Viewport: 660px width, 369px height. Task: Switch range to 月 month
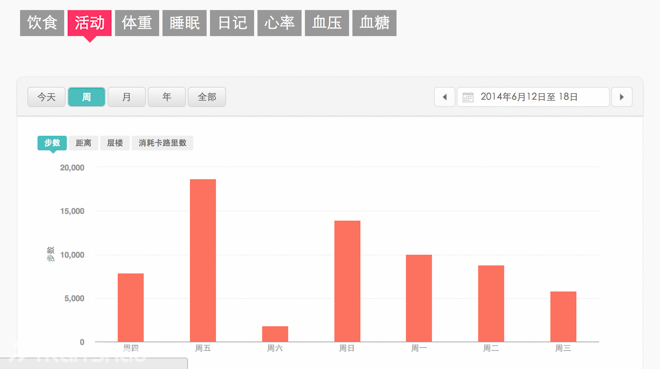click(x=126, y=97)
